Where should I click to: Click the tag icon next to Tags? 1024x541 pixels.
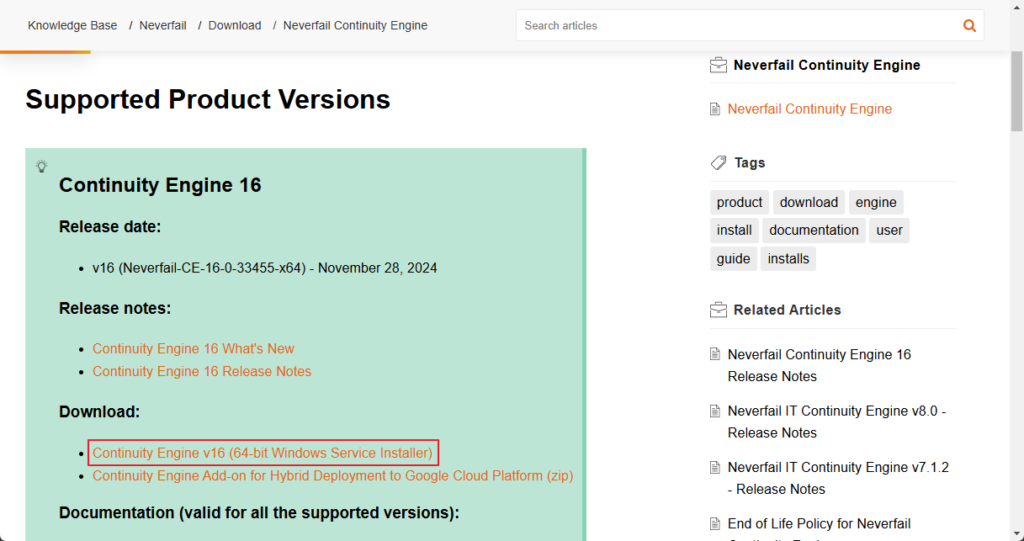coord(718,163)
